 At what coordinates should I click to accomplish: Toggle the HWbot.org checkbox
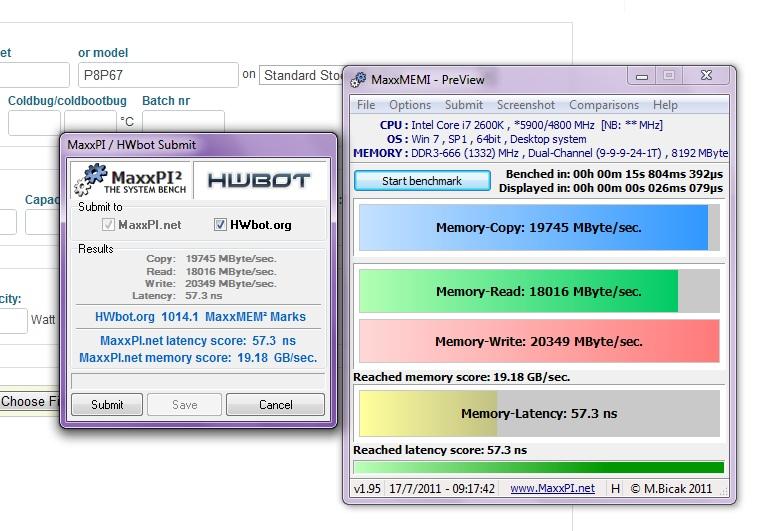(x=220, y=225)
